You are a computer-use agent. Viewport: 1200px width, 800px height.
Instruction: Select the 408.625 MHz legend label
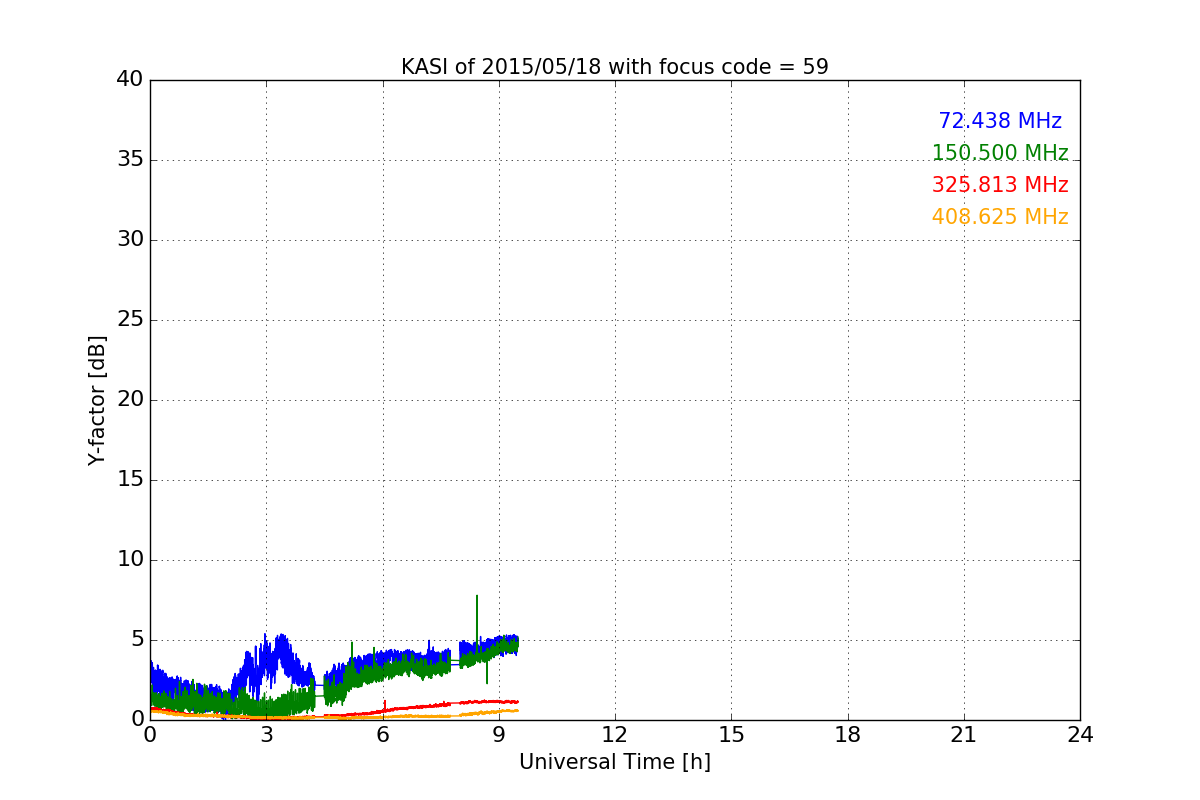1000,217
